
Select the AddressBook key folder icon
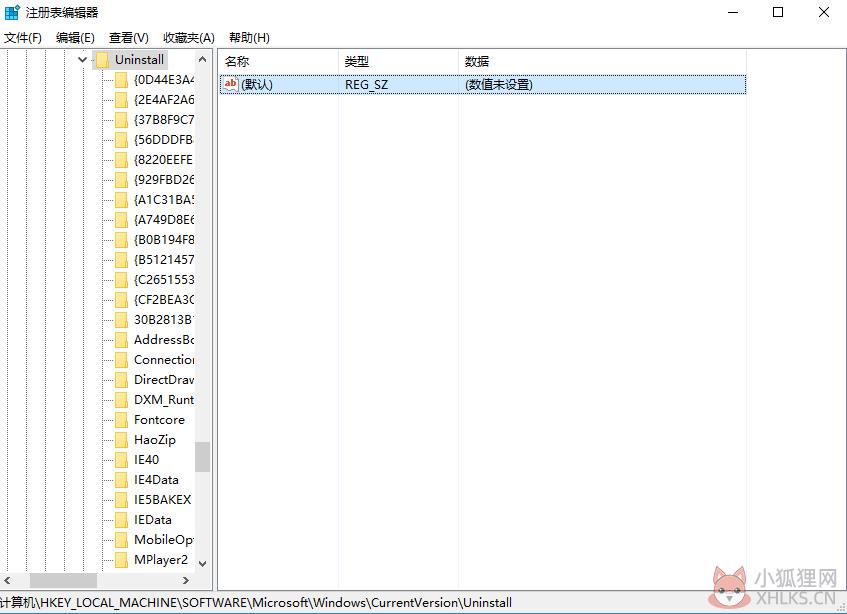pyautogui.click(x=122, y=340)
